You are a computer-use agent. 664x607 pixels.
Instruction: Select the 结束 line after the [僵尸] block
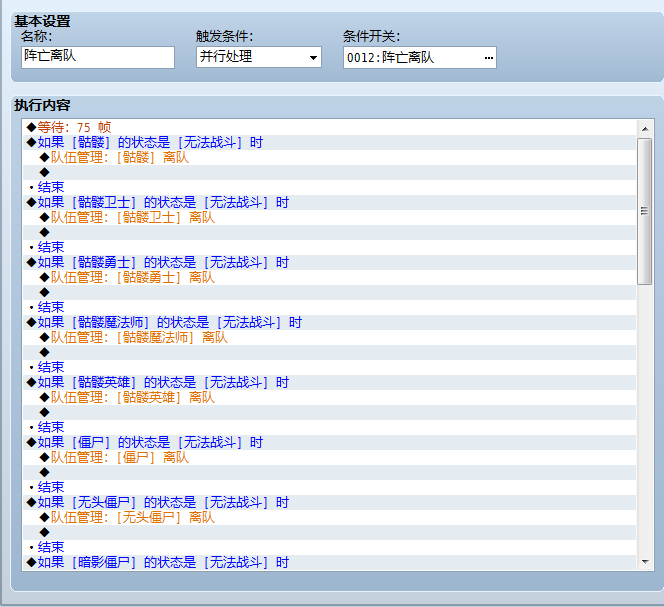click(x=329, y=488)
